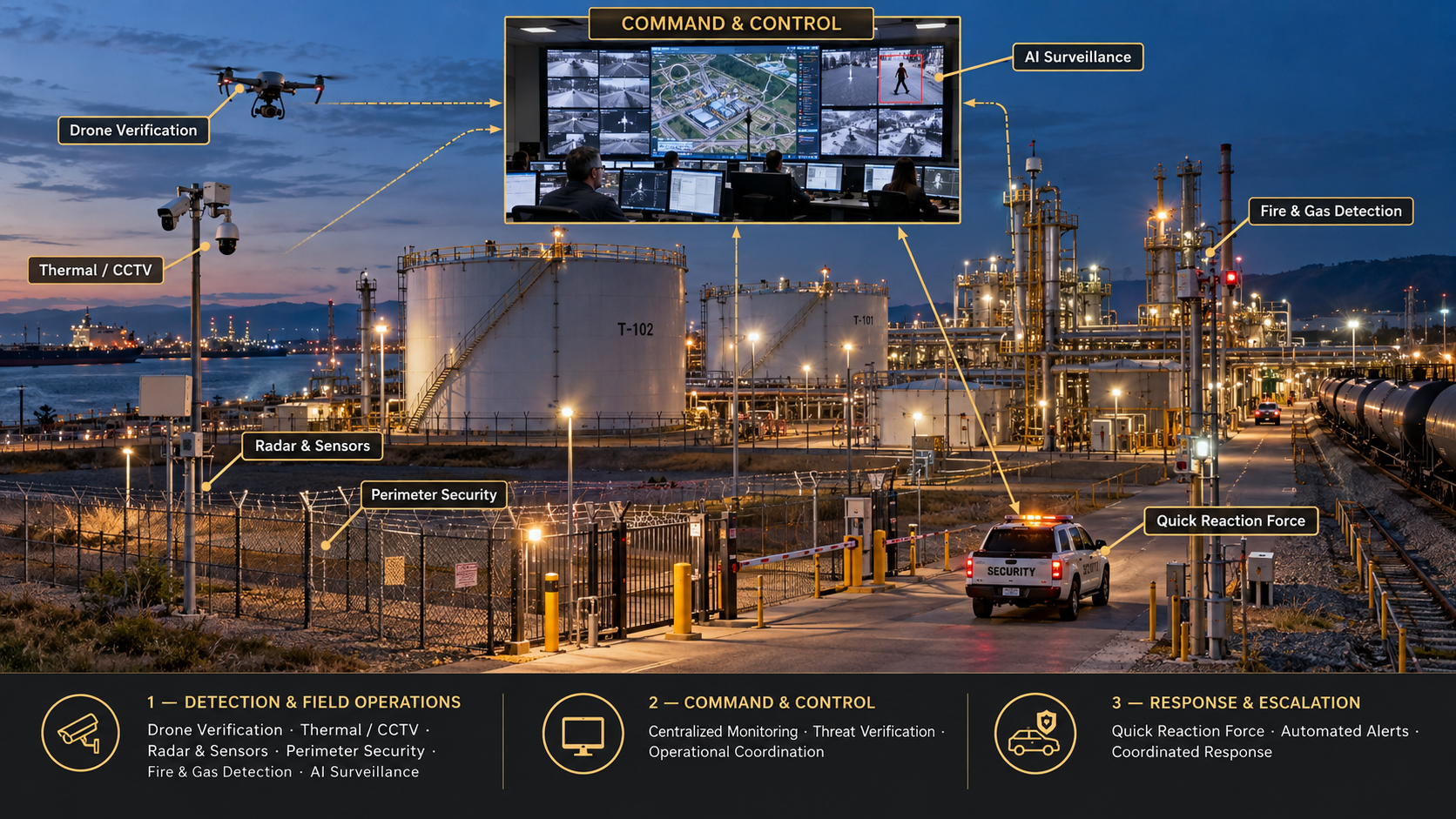Viewport: 1456px width, 819px height.
Task: Click the Centralized Monitoring text in the footer
Action: tap(723, 732)
